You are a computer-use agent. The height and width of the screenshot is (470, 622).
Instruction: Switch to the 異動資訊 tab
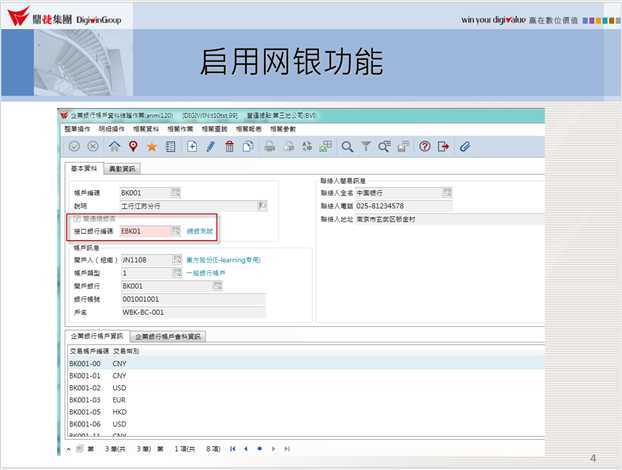122,169
